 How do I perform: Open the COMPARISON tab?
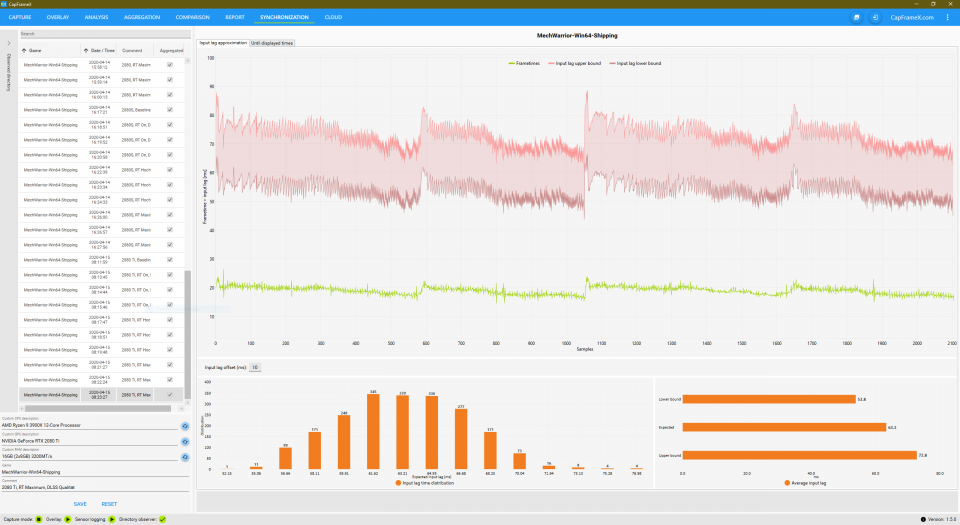(193, 17)
